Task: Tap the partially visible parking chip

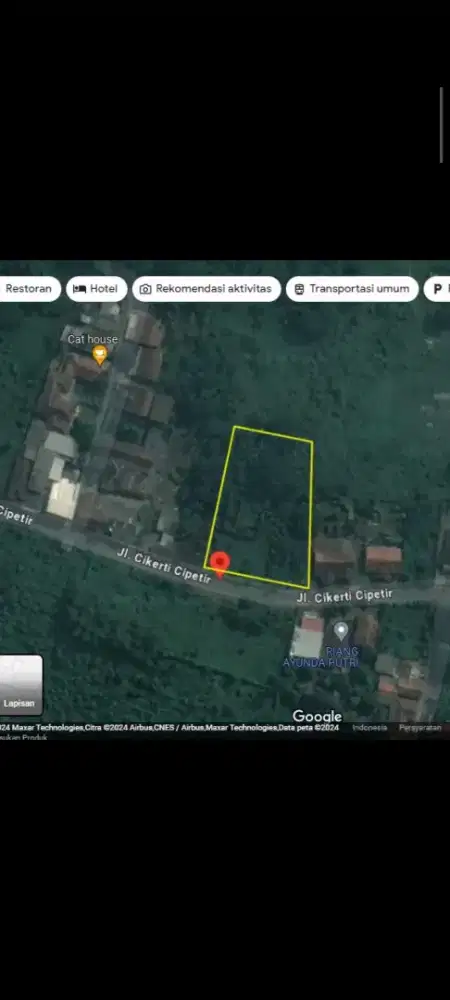Action: (x=438, y=288)
